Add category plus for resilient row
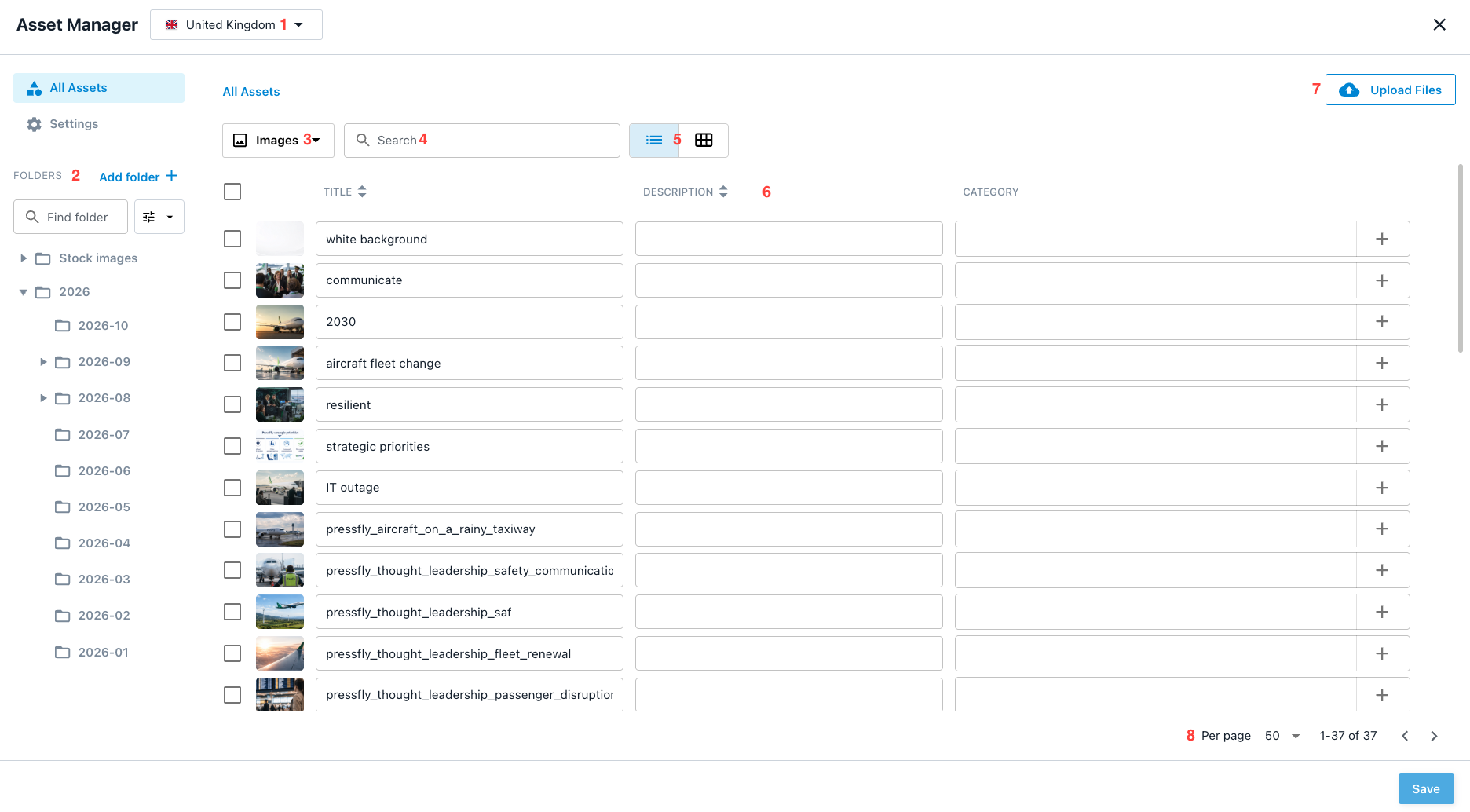 click(x=1382, y=404)
